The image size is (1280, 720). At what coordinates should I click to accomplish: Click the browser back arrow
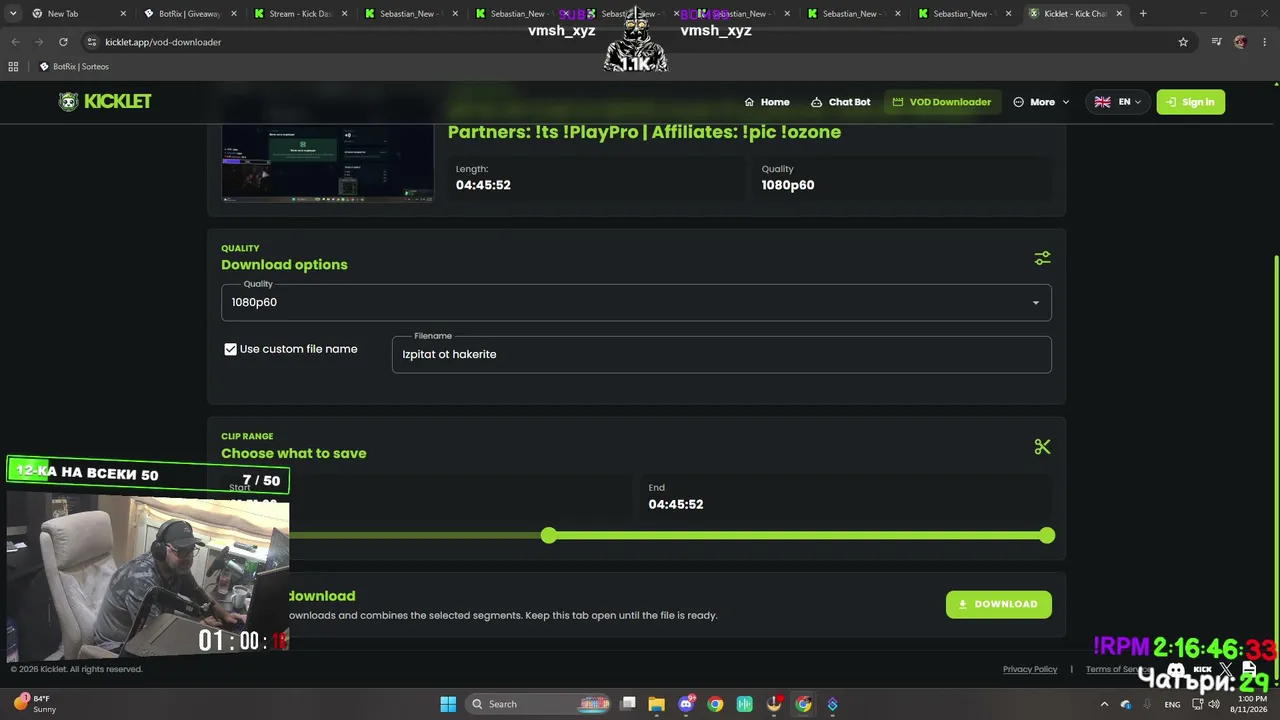(15, 42)
